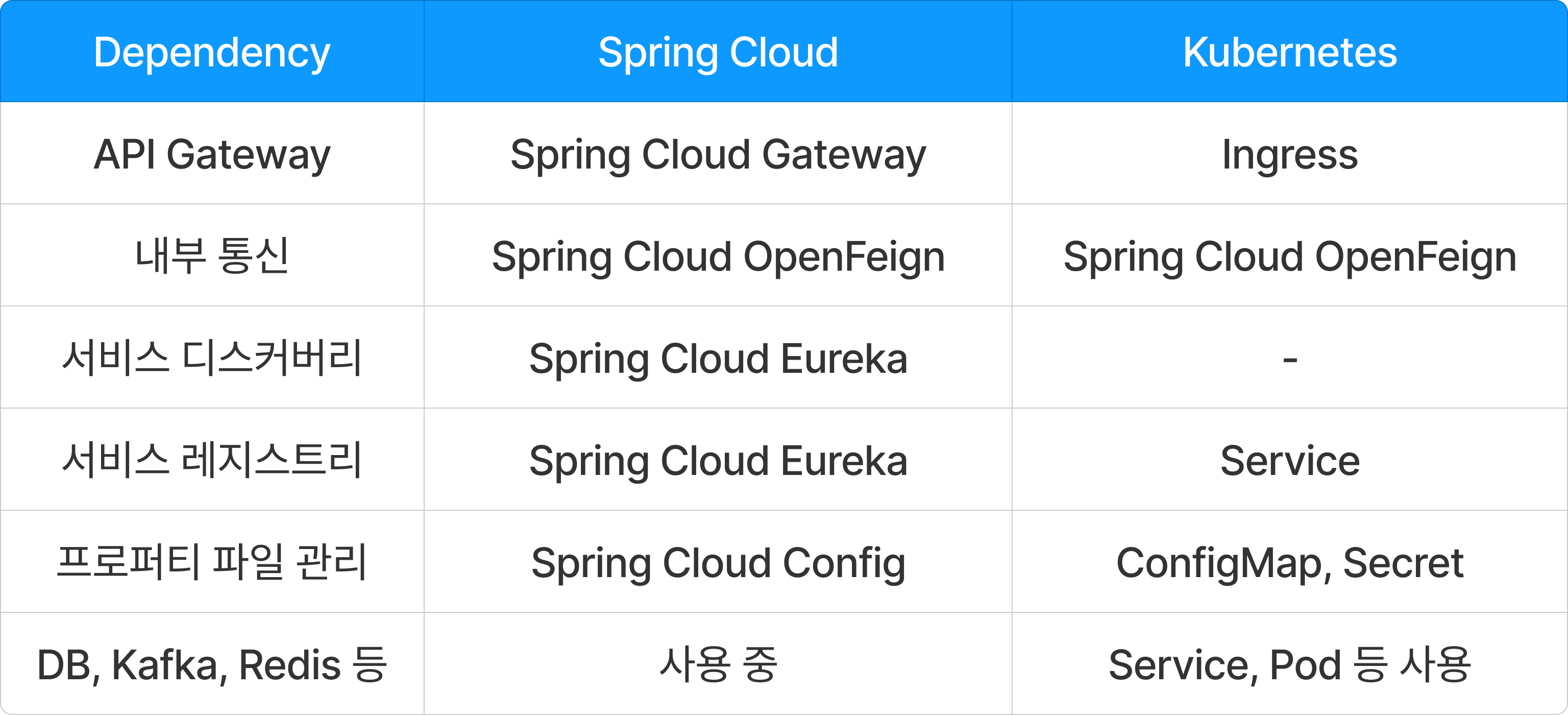Select OpenFeign cell under the Kubernetes column
Screen dimensions: 1568x715
[x=1289, y=256]
